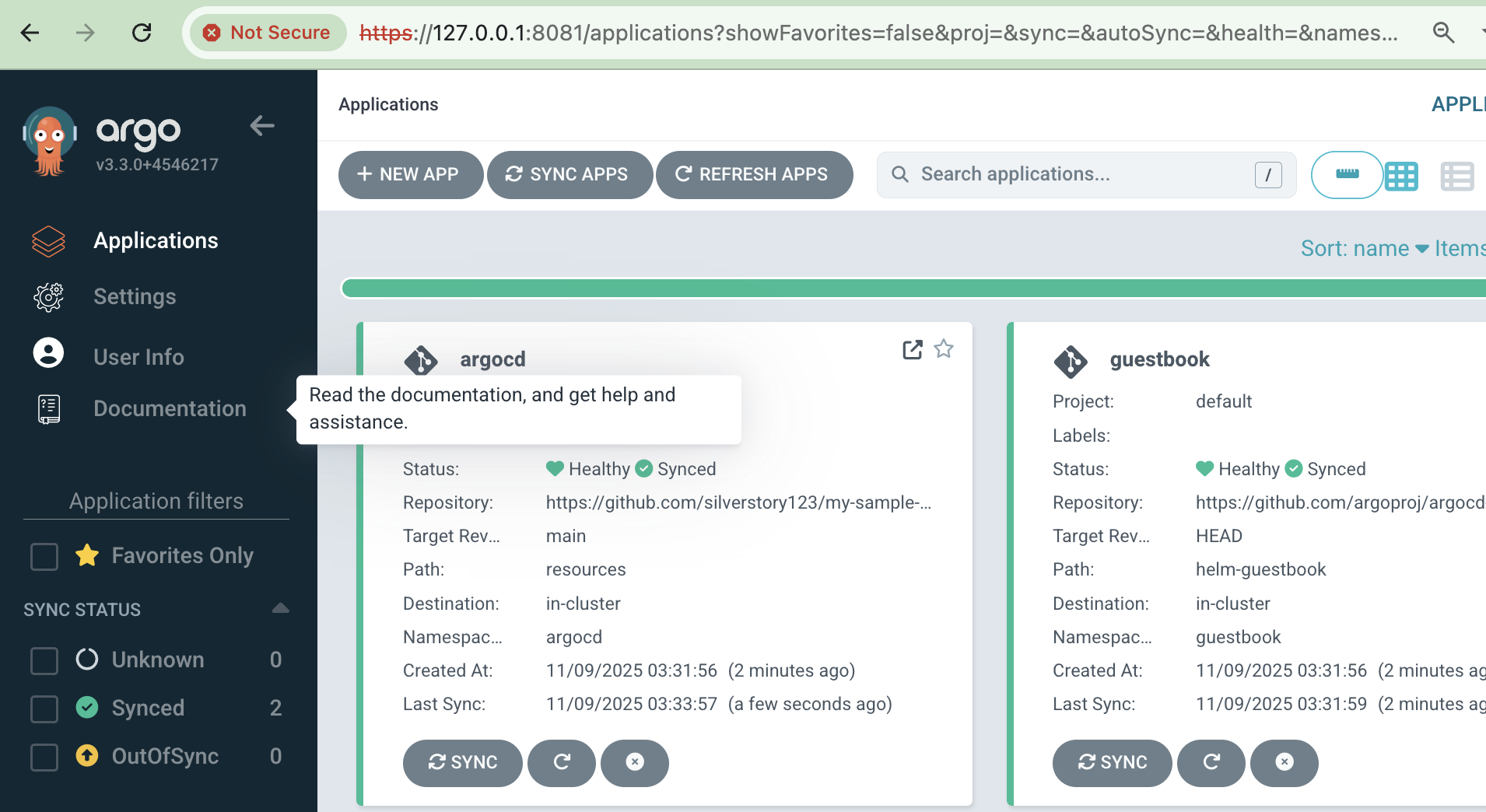
Task: Click the address bar URL
Action: (878, 33)
